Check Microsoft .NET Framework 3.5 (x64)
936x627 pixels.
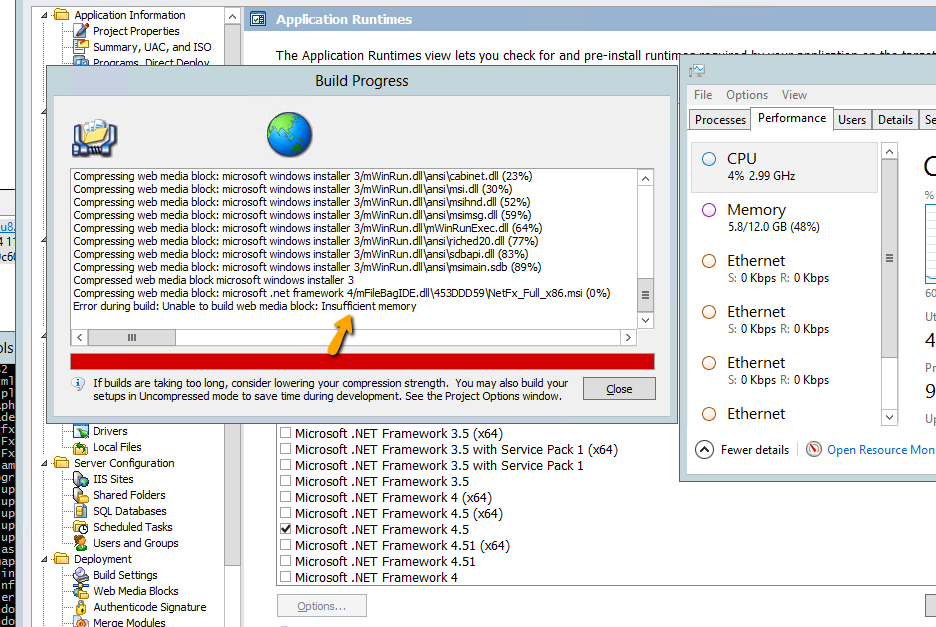285,433
